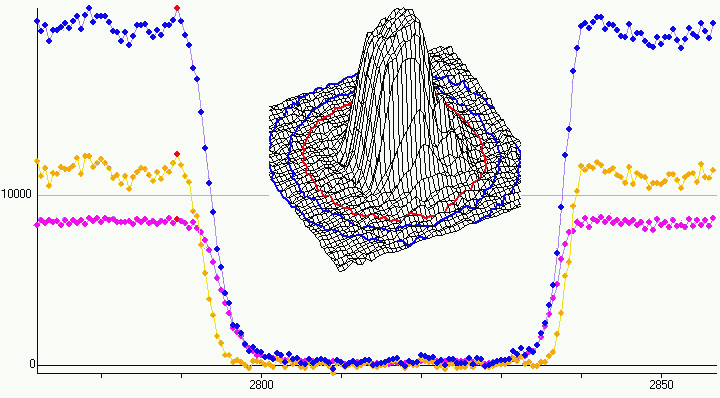Click the 2800 x-axis label
The height and width of the screenshot is (398, 720).
[261, 384]
